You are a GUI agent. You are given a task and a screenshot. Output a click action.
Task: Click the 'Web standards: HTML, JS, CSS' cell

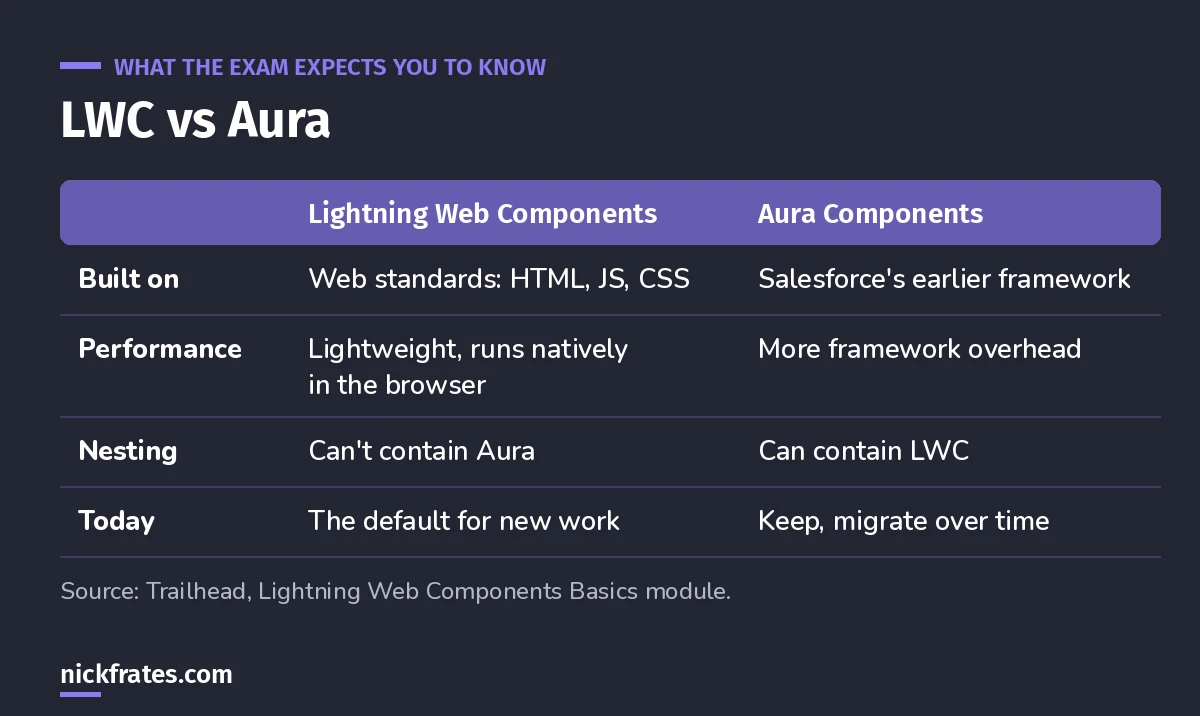tap(499, 279)
